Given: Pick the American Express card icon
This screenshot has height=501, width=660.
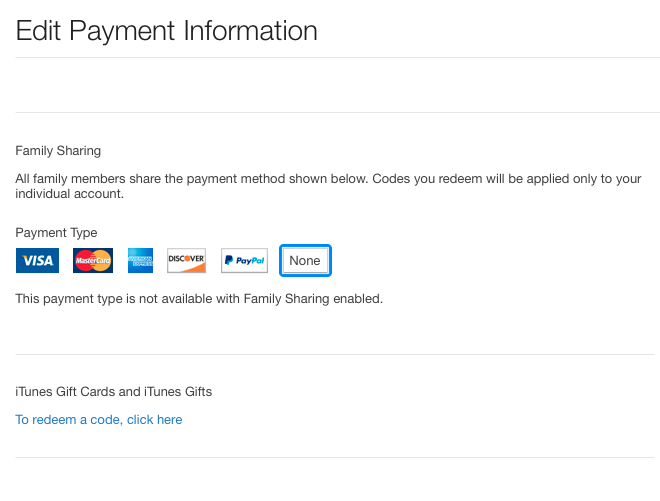Looking at the screenshot, I should point(141,261).
